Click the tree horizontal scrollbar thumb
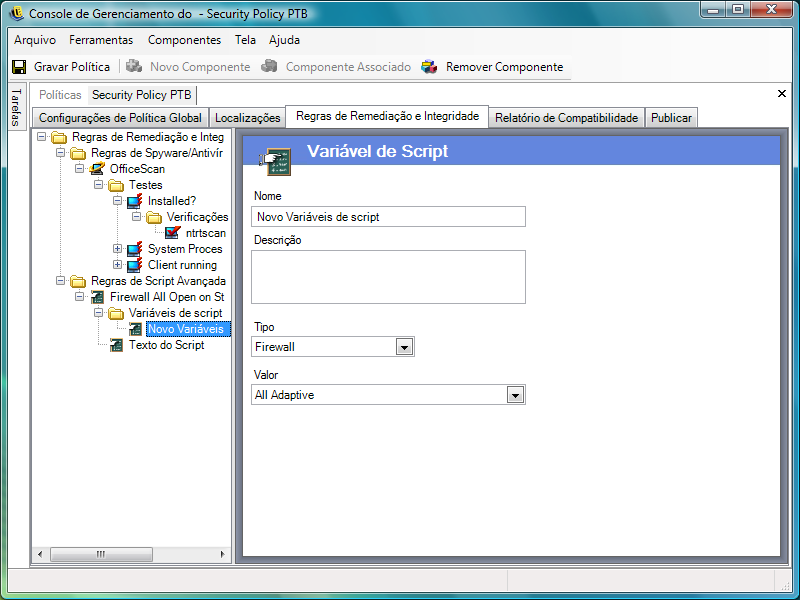Image resolution: width=800 pixels, height=600 pixels. click(x=101, y=554)
